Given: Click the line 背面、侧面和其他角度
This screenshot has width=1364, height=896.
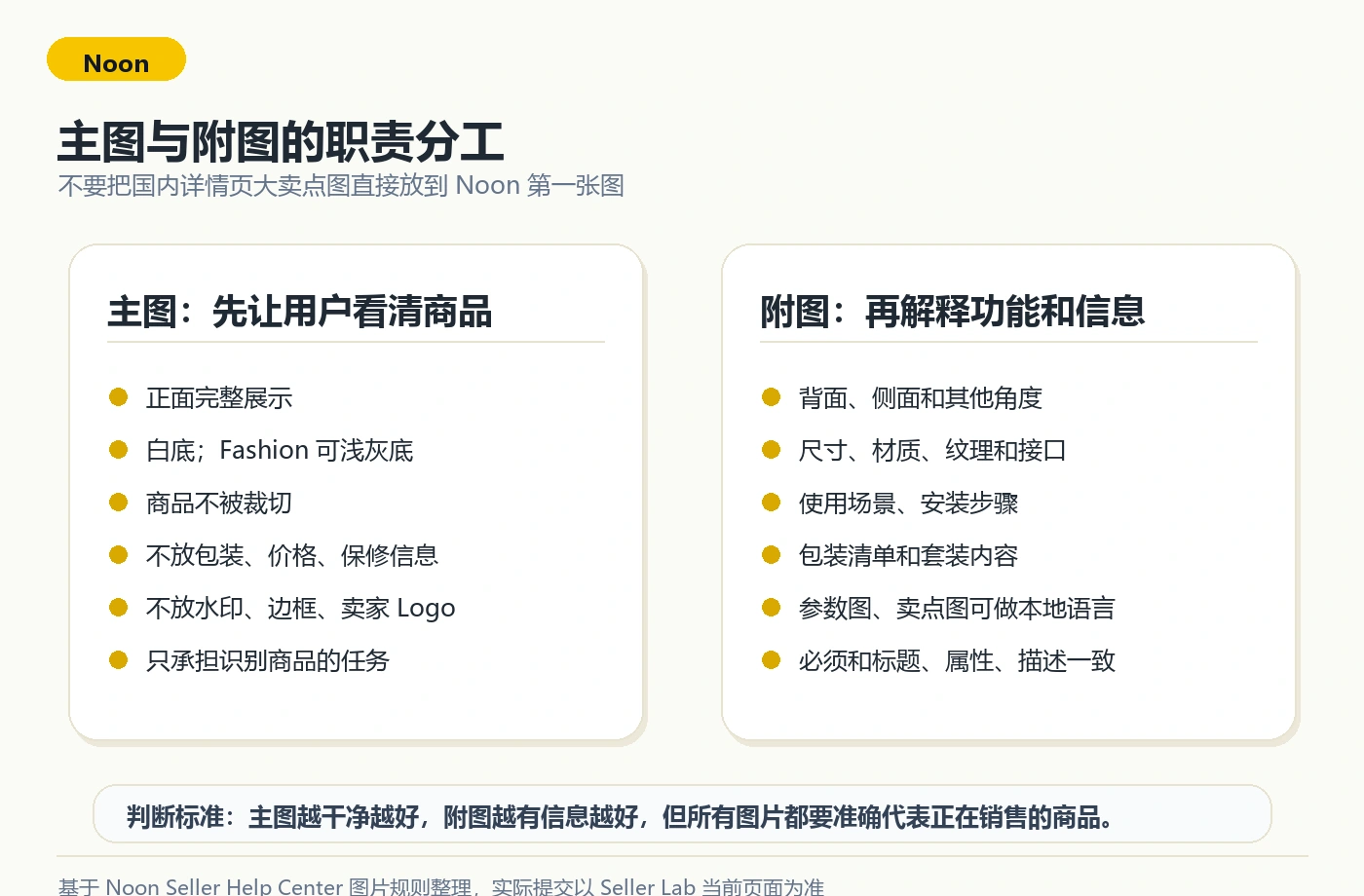Looking at the screenshot, I should [921, 397].
